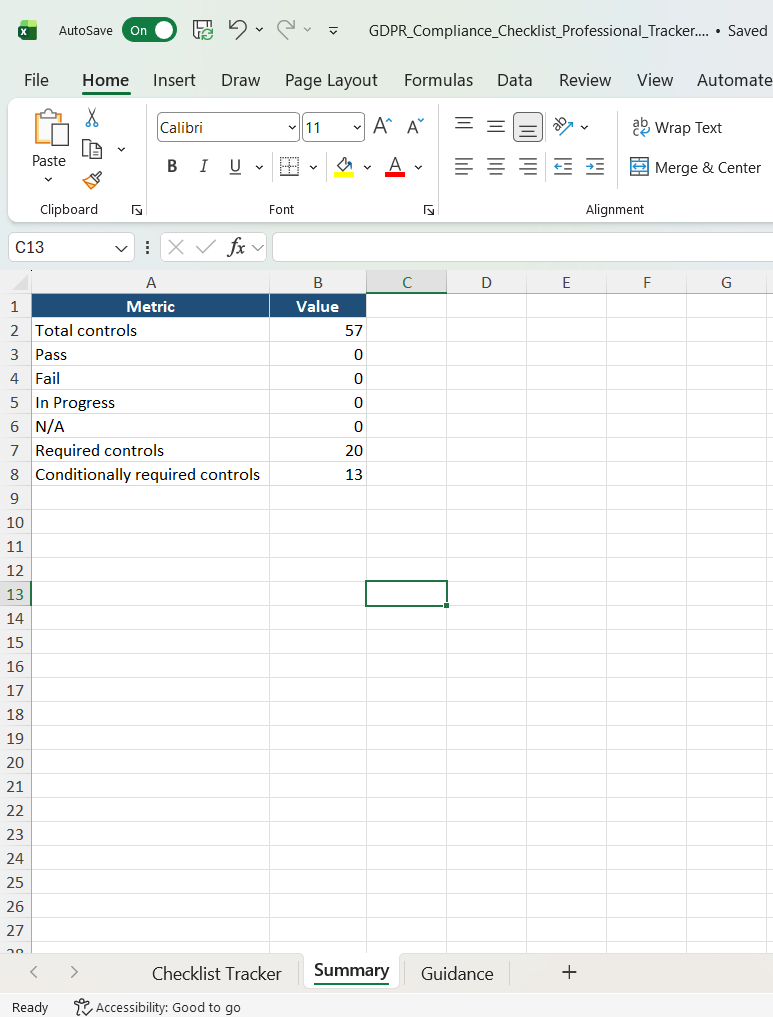
Task: Click the Paste clipboard icon
Action: (51, 127)
